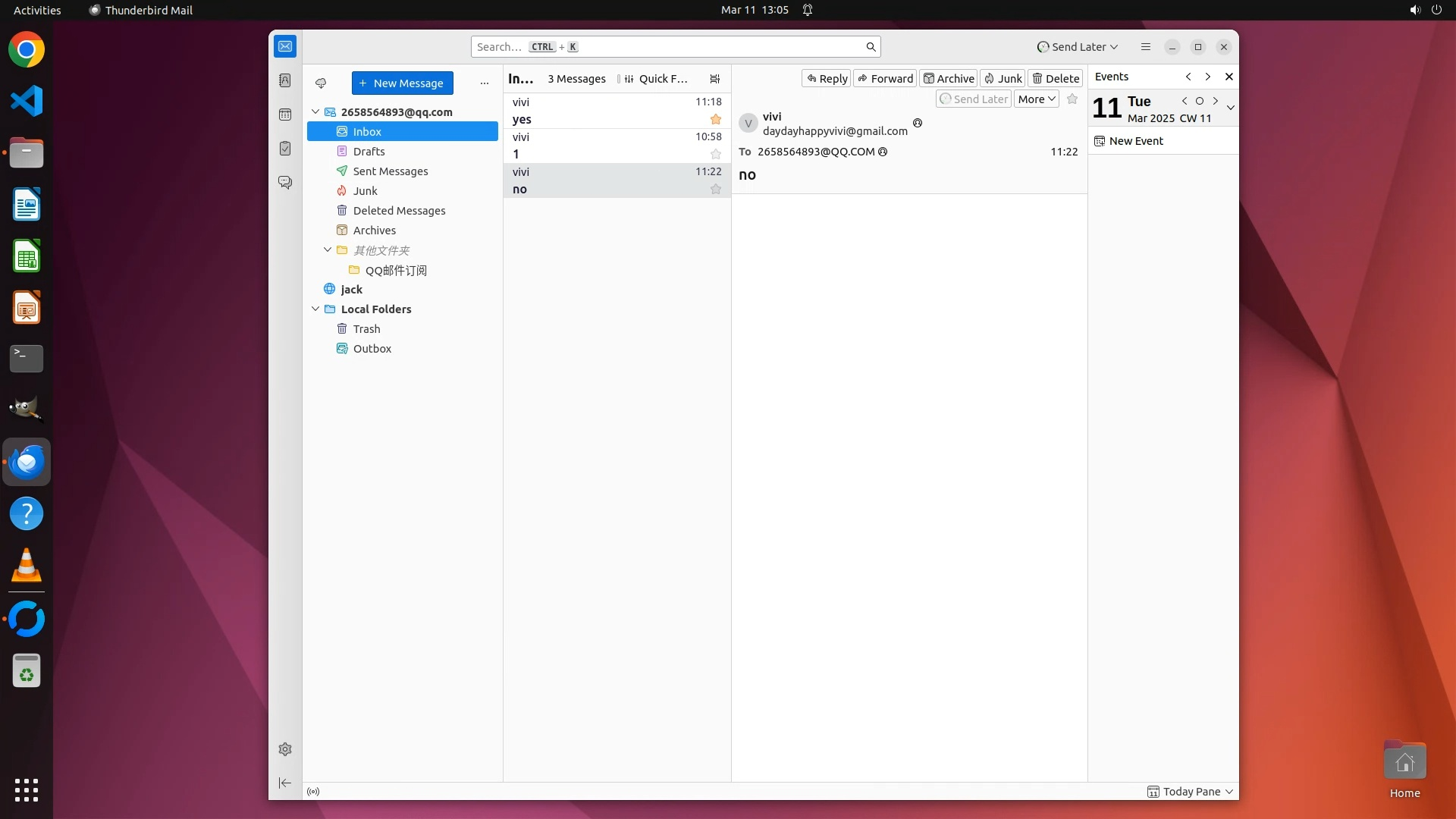Open message list display options icon
The image size is (1456, 819).
(714, 79)
